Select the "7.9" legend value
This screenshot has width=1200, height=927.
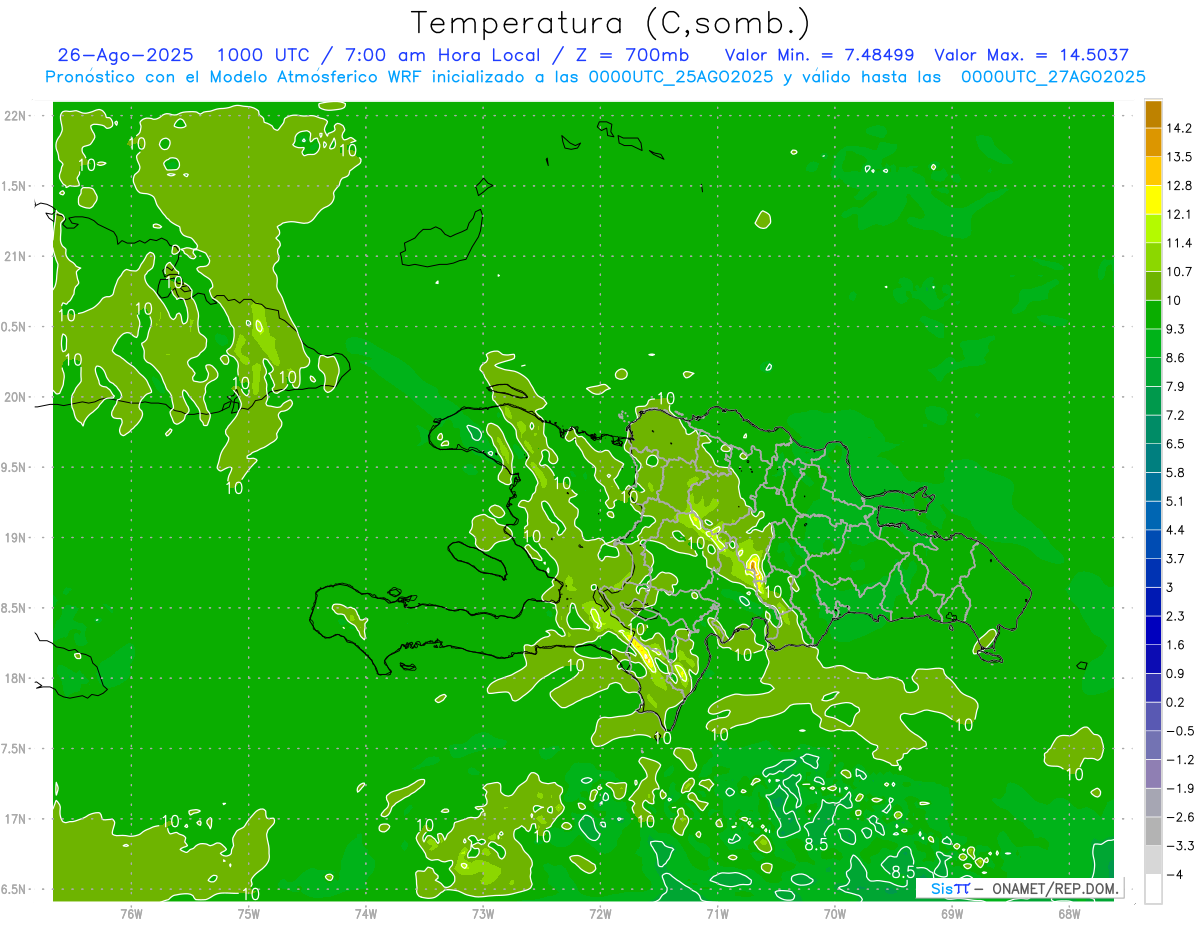point(1175,387)
